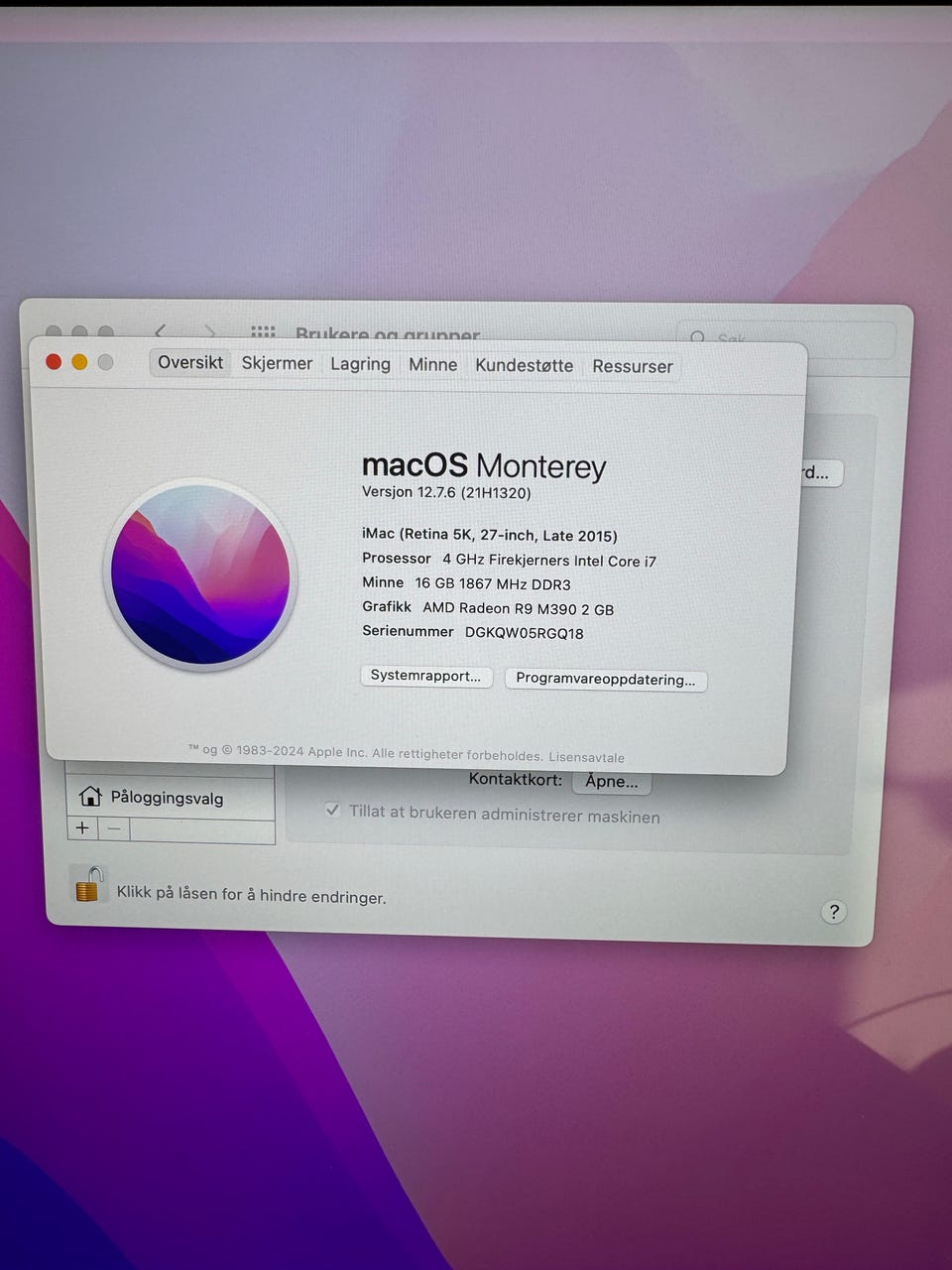Click the 16 GB 1867 MHz DDR3 text
Screen dimensions: 952x1270
[x=493, y=583]
